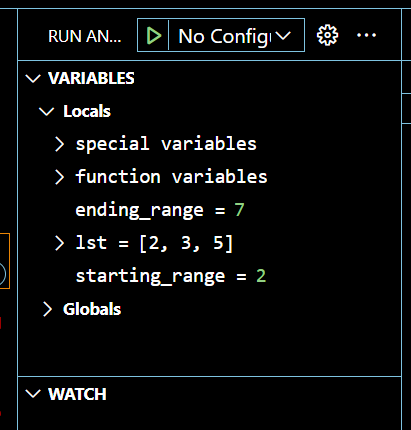Screen dimensions: 411x430
Task: Click the RUN AND DEBUG panel title
Action: [x=85, y=36]
